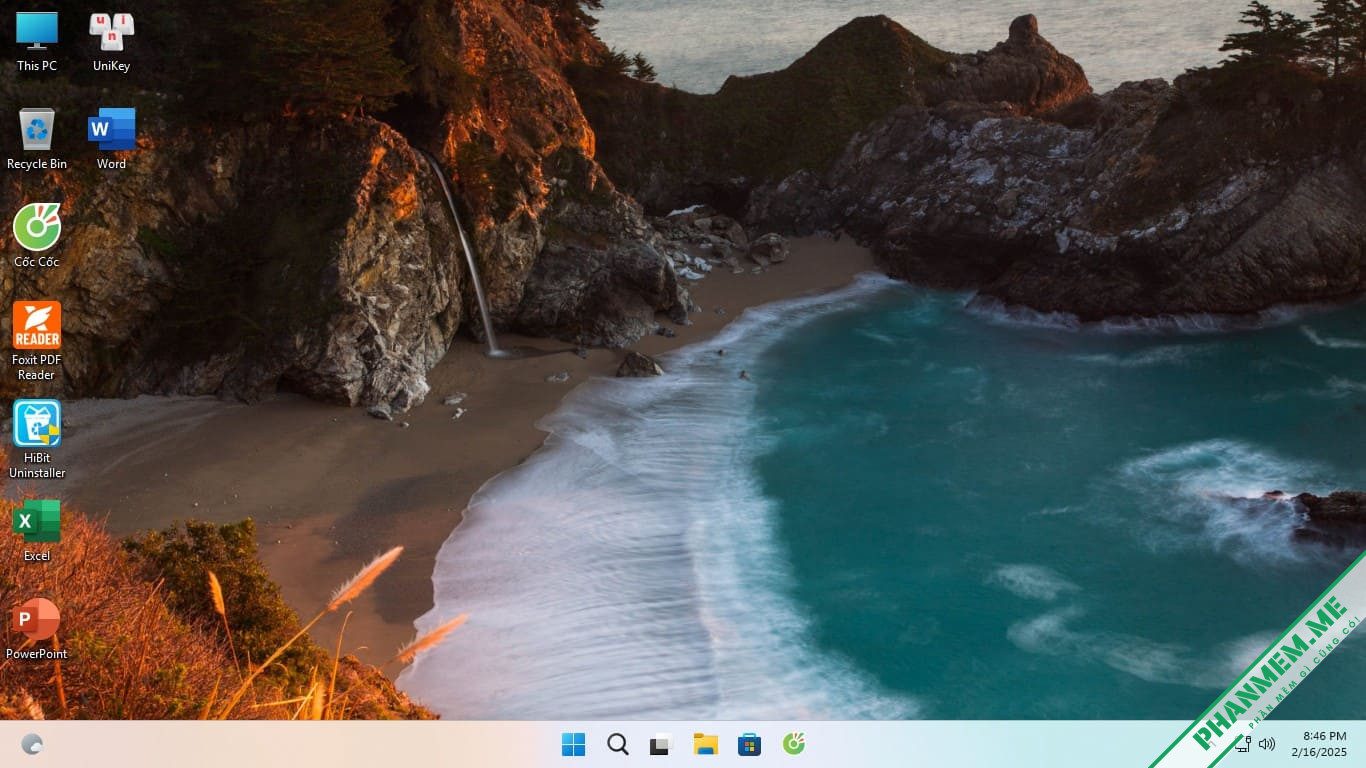Select the UniKey desktop shortcut
The image size is (1366, 768).
coord(111,42)
